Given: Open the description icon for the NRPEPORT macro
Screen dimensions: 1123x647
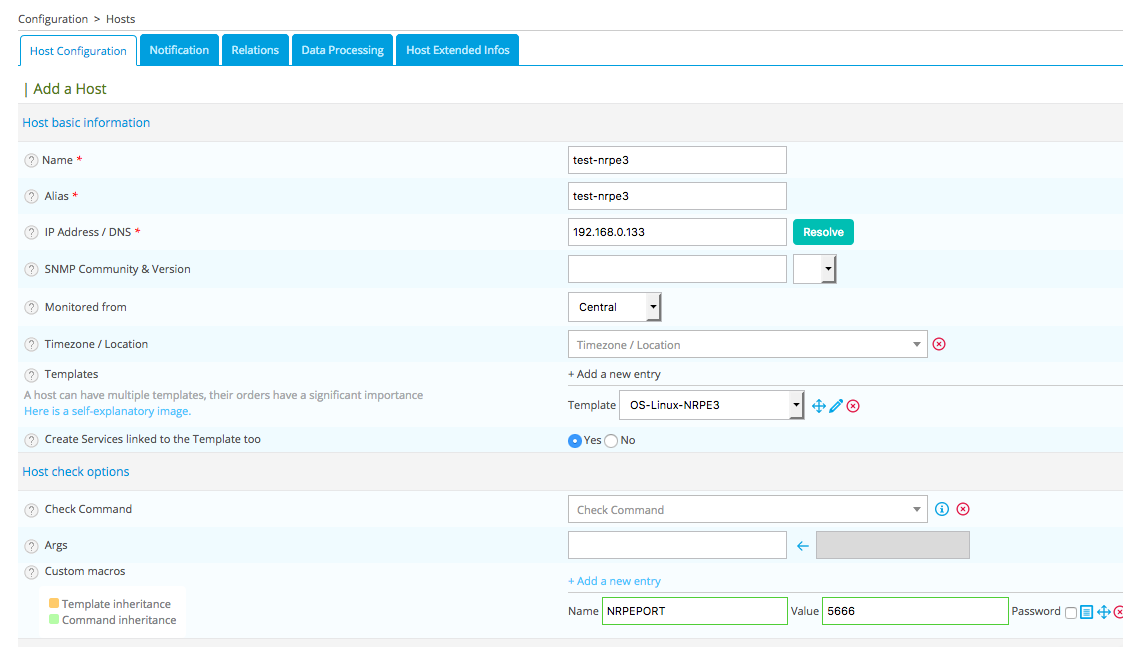Looking at the screenshot, I should click(x=1087, y=612).
